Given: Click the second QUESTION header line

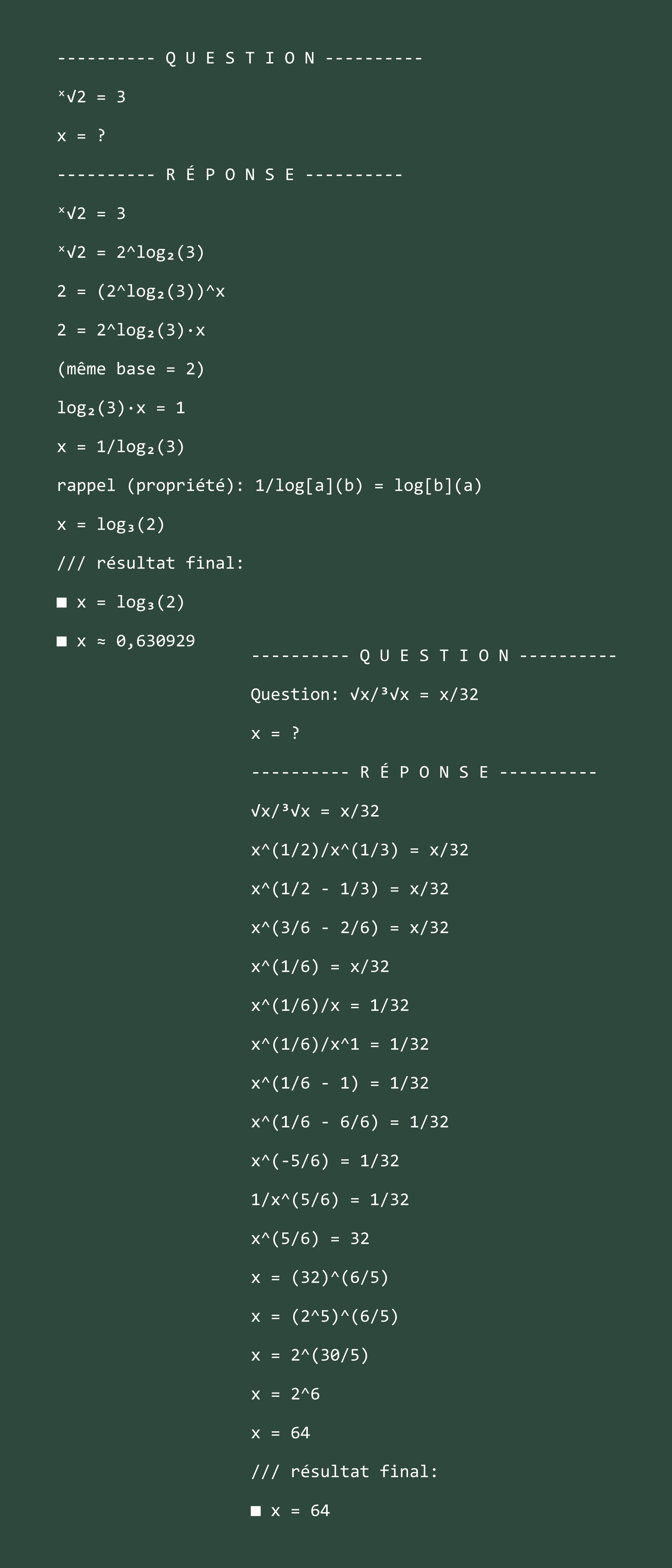Looking at the screenshot, I should point(434,656).
